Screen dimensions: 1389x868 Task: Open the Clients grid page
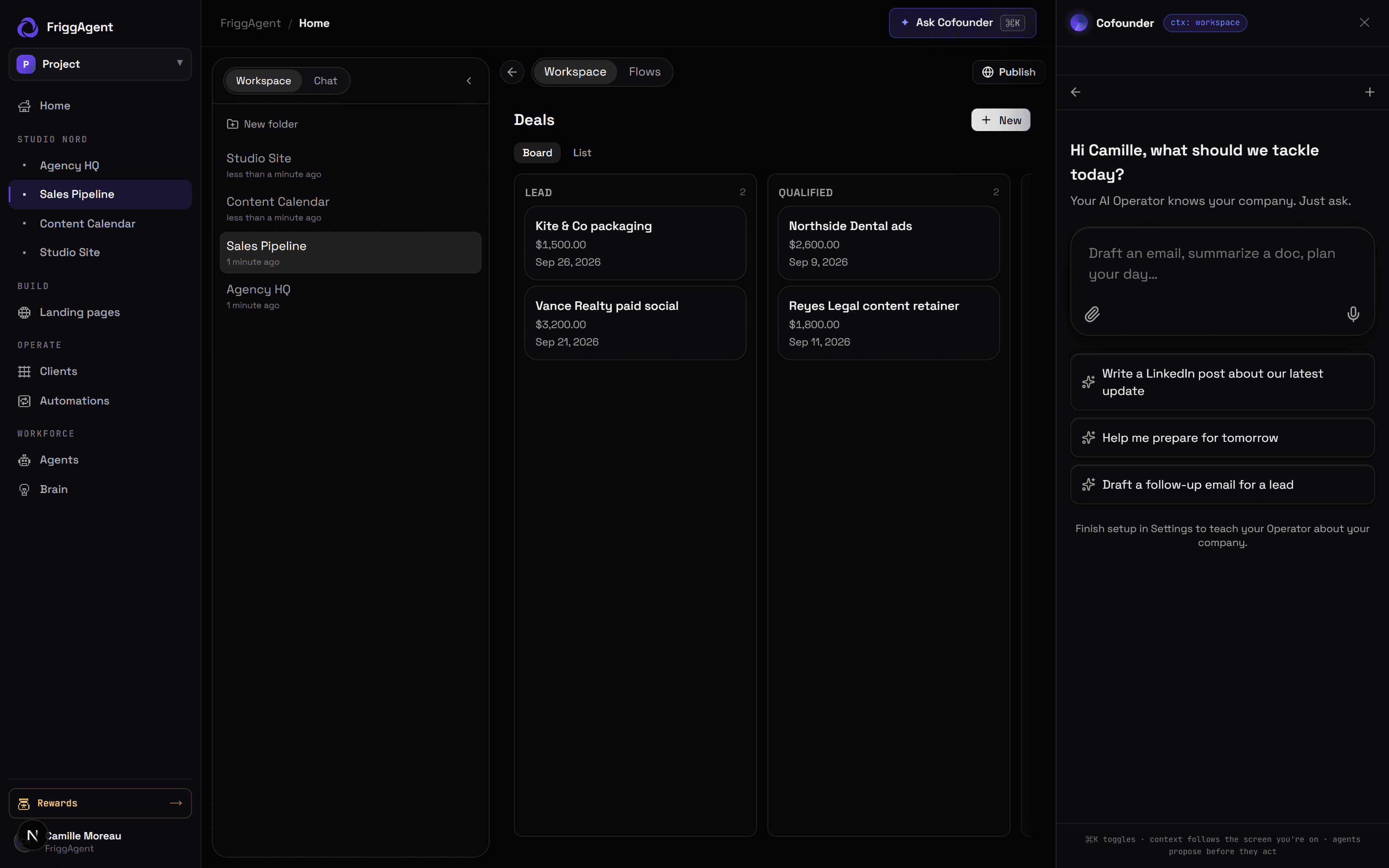pyautogui.click(x=100, y=372)
